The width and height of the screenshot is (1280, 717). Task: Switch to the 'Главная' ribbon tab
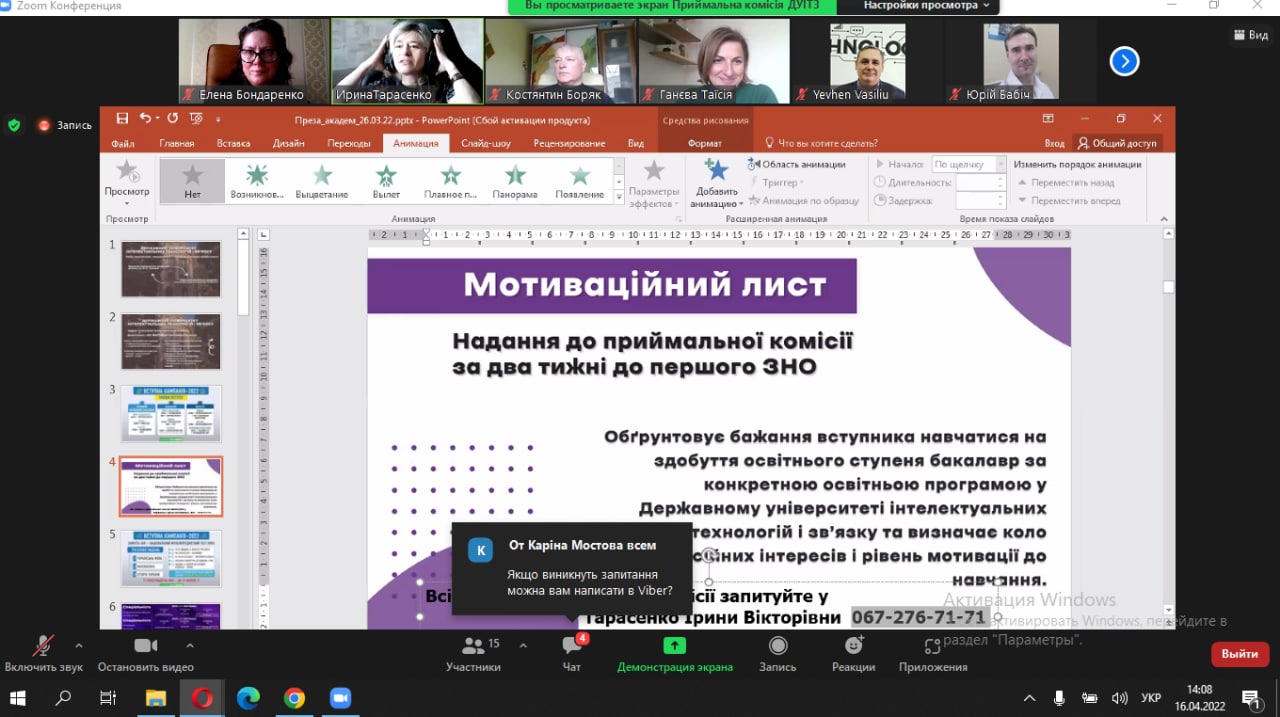click(177, 143)
